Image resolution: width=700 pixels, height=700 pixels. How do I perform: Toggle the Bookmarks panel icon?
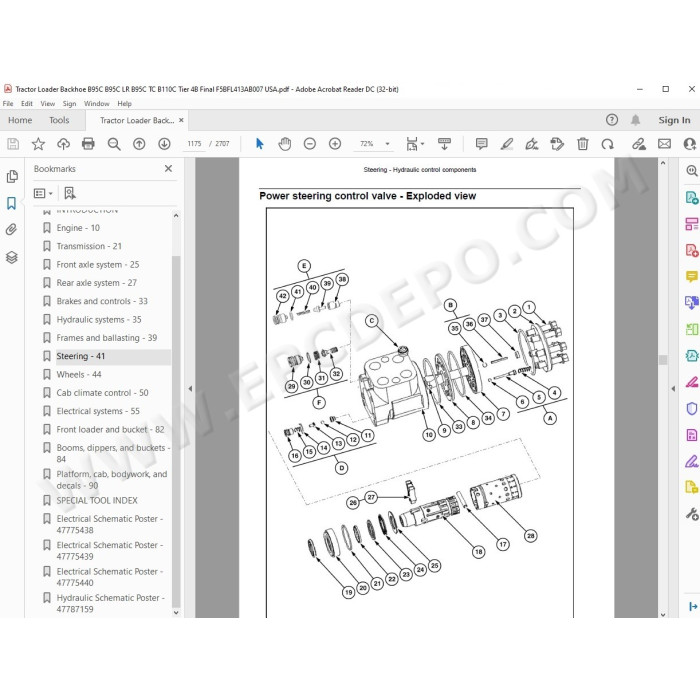coord(12,203)
